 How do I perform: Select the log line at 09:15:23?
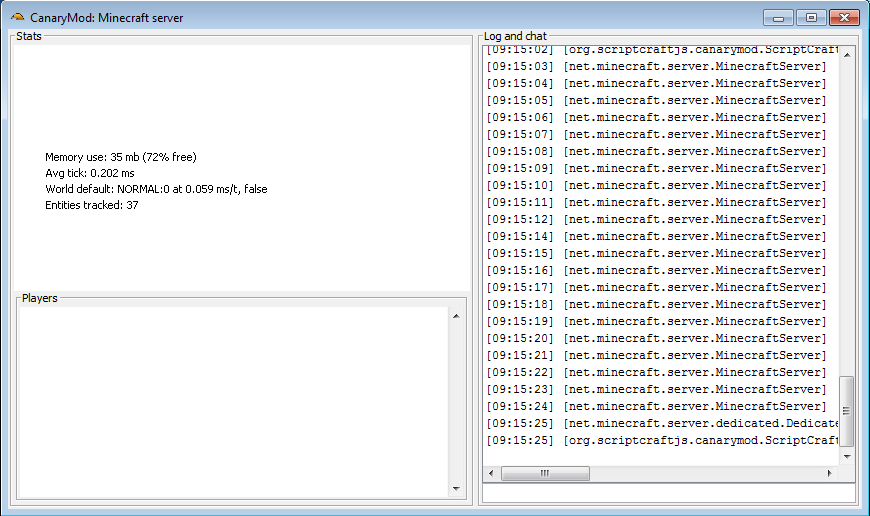[656, 389]
